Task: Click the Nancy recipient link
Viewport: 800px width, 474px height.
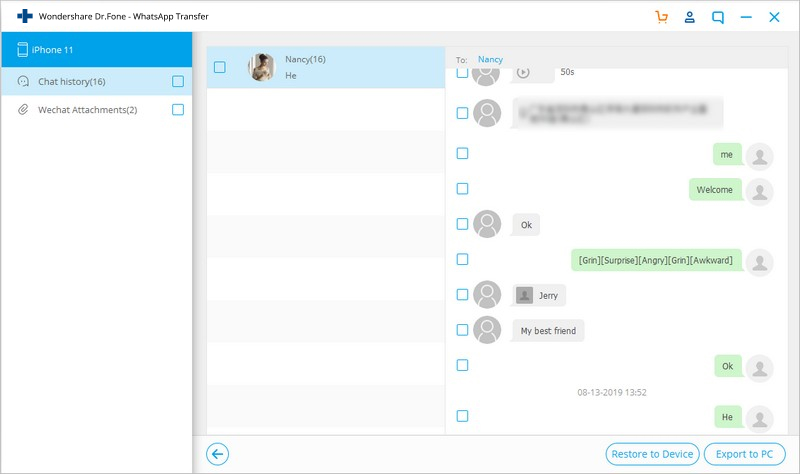Action: 490,60
